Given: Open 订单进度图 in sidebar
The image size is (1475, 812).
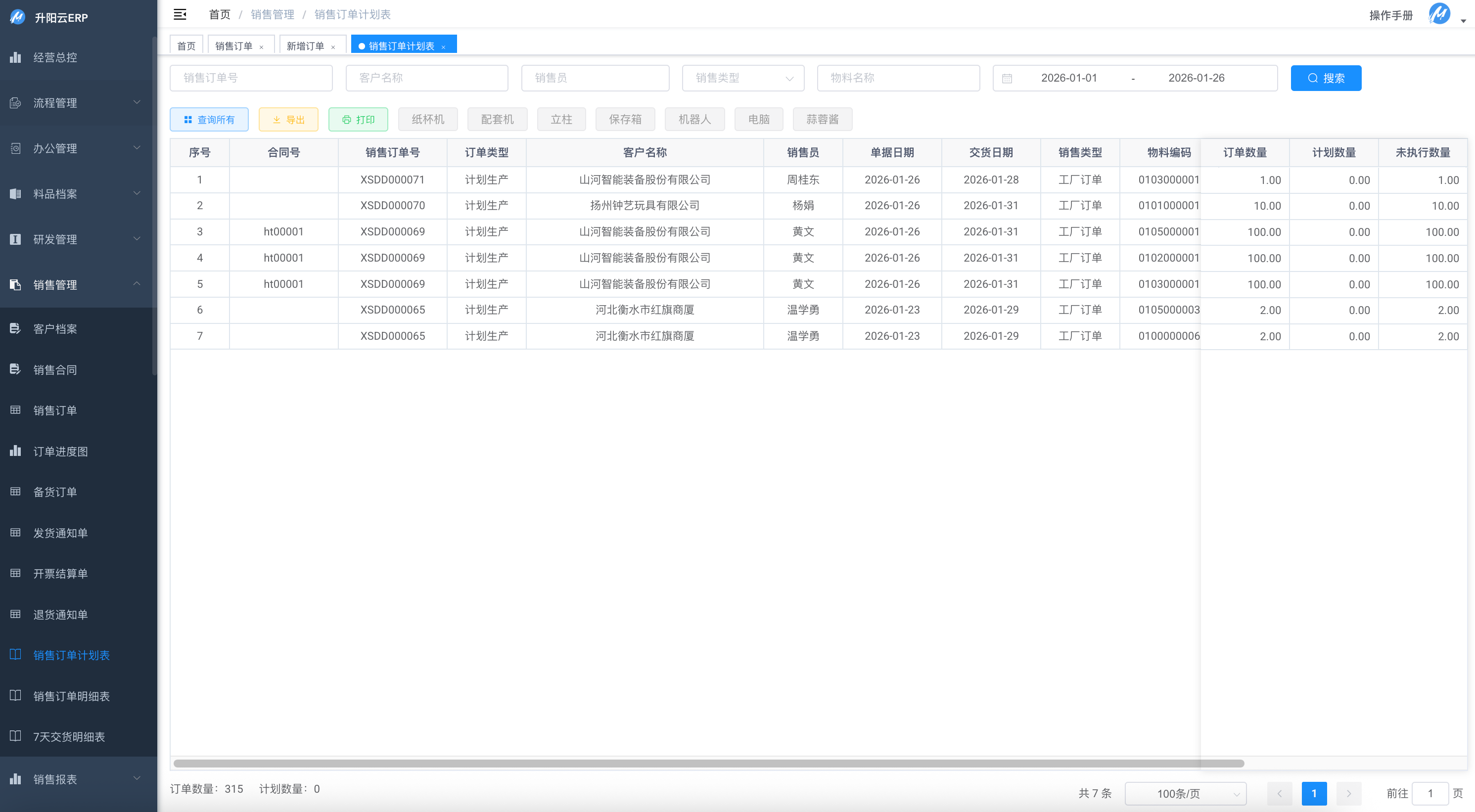Looking at the screenshot, I should (x=60, y=451).
